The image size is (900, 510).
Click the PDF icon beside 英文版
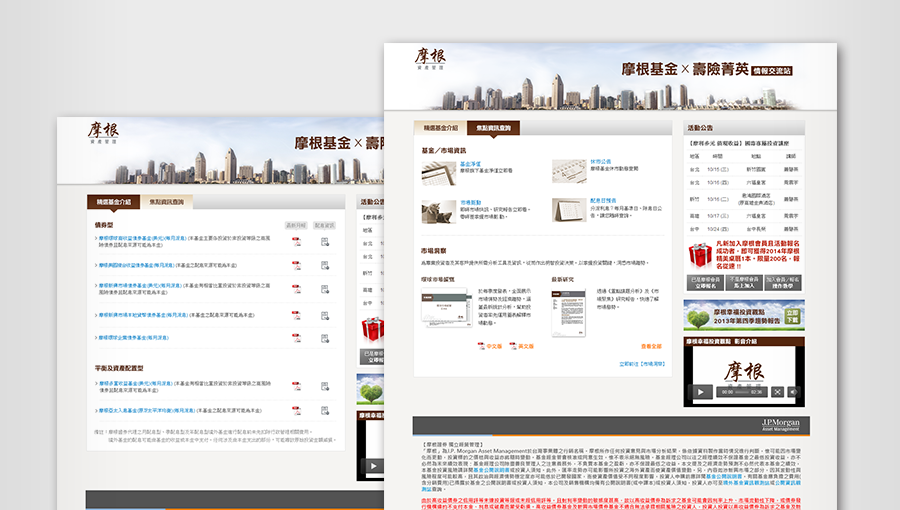pos(513,346)
